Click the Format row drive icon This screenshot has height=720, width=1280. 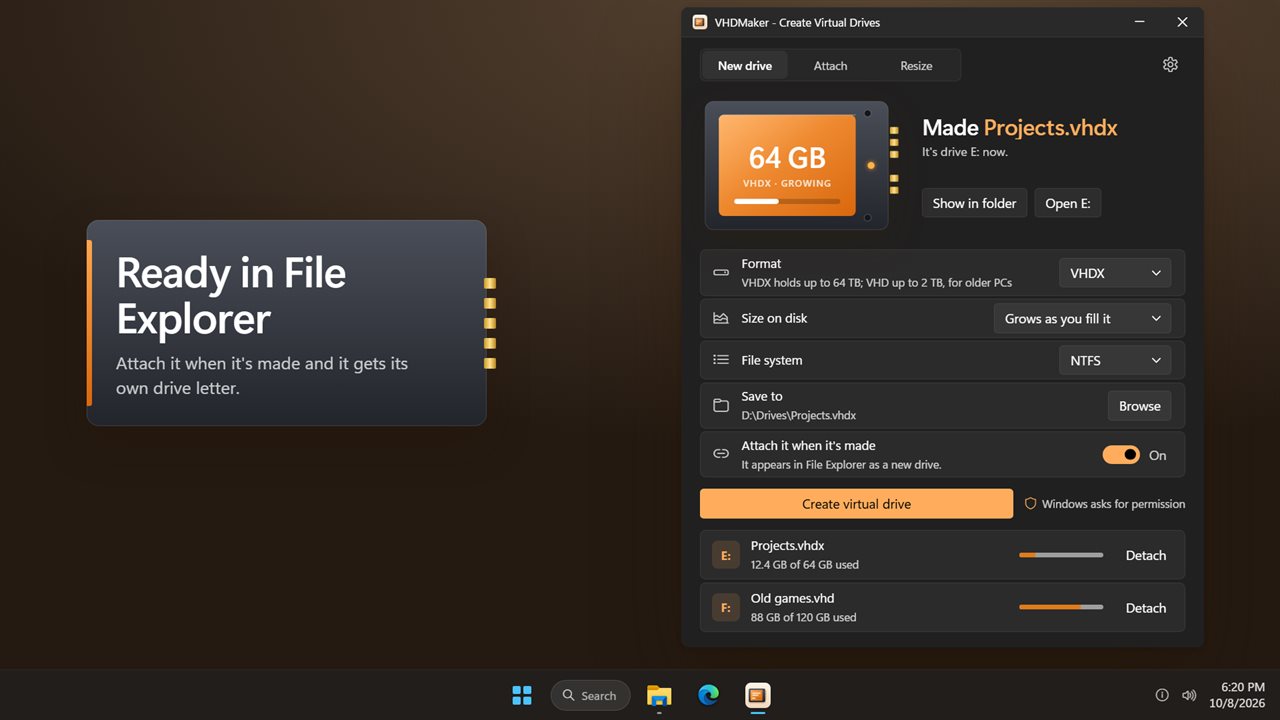click(721, 272)
